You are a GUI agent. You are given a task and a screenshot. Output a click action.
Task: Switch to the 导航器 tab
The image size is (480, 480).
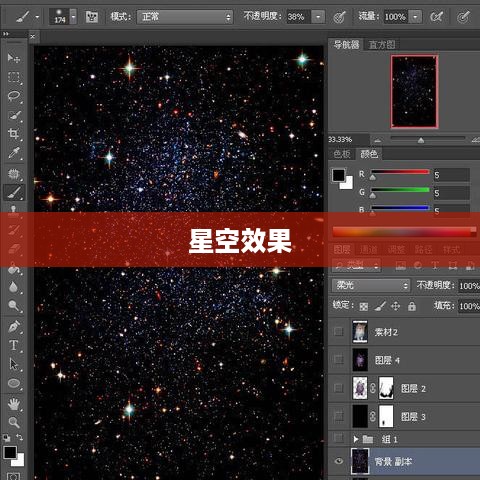tap(346, 44)
